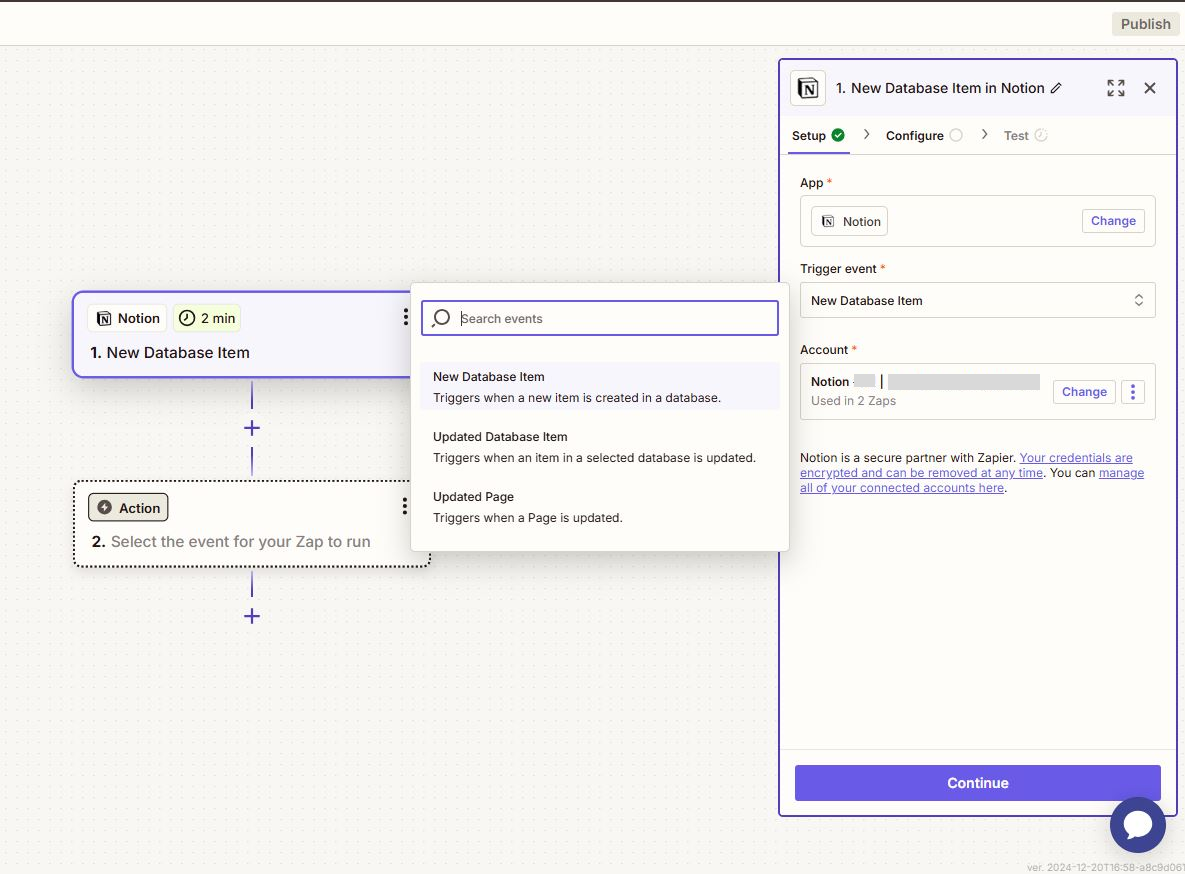Screen dimensions: 1185x874
Task: Expand the panel to full screen
Action: 1115,88
